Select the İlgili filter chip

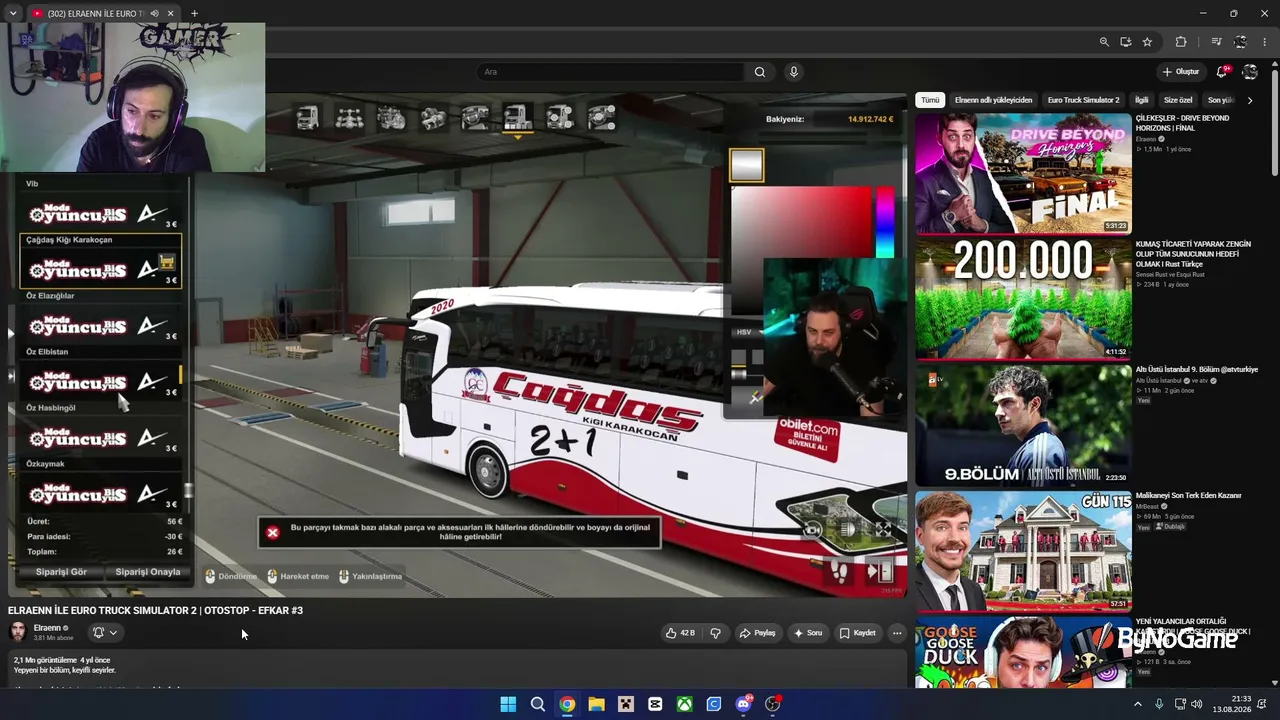1141,100
